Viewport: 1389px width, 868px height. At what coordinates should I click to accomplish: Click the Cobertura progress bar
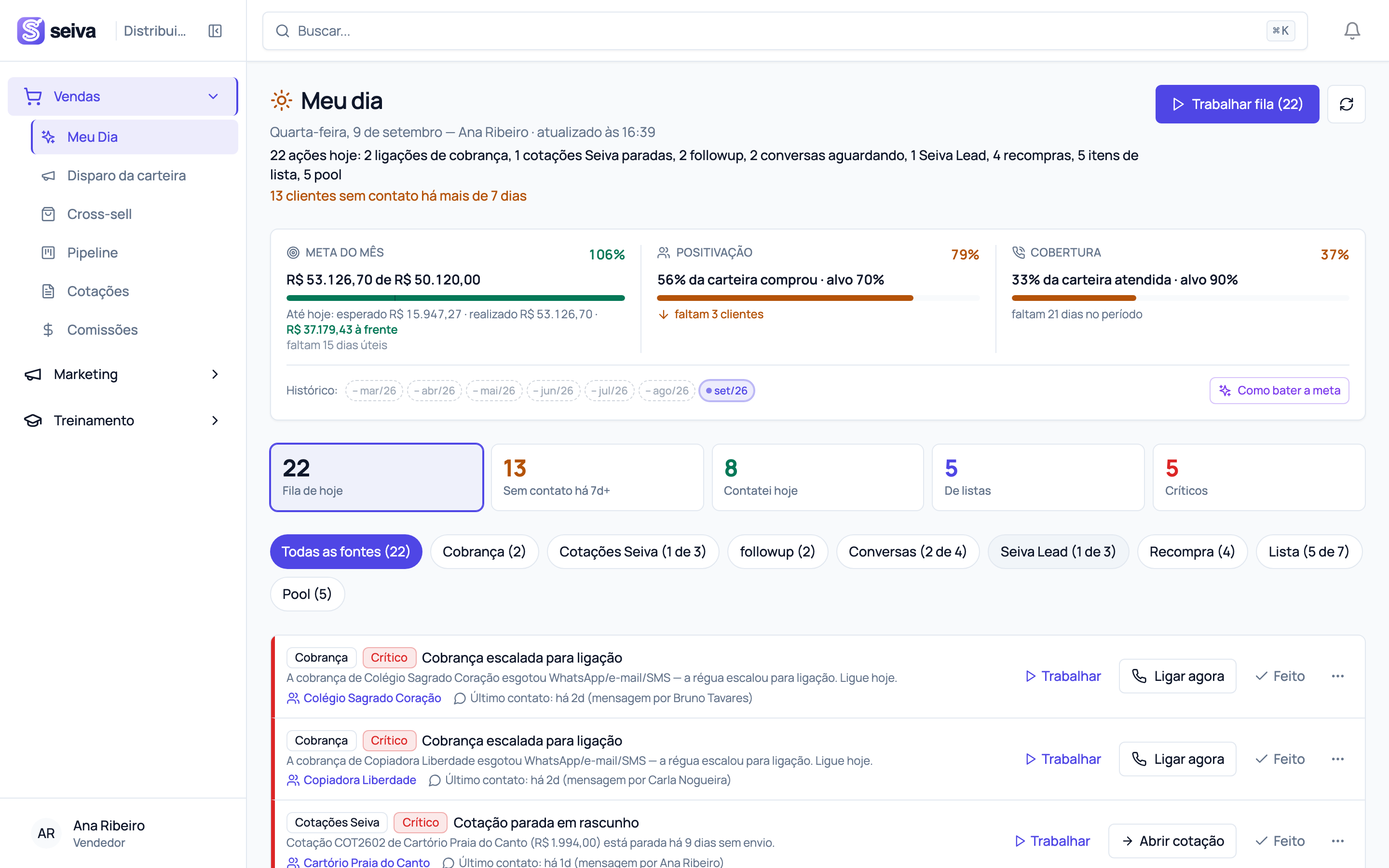pyautogui.click(x=1180, y=298)
